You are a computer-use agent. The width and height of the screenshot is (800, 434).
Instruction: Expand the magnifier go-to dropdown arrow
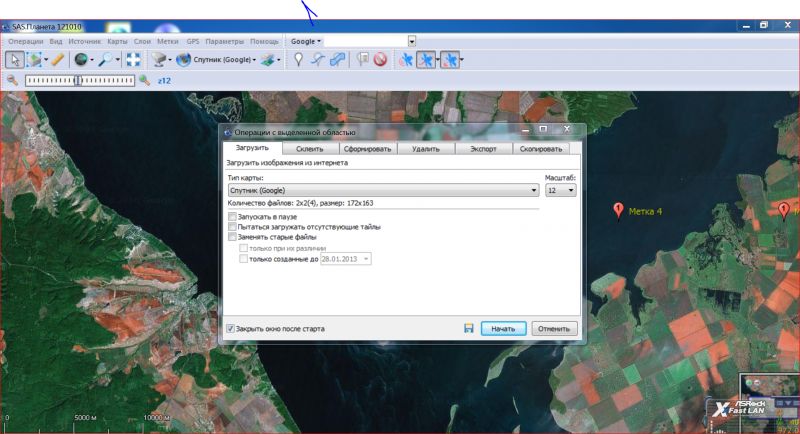(x=117, y=60)
